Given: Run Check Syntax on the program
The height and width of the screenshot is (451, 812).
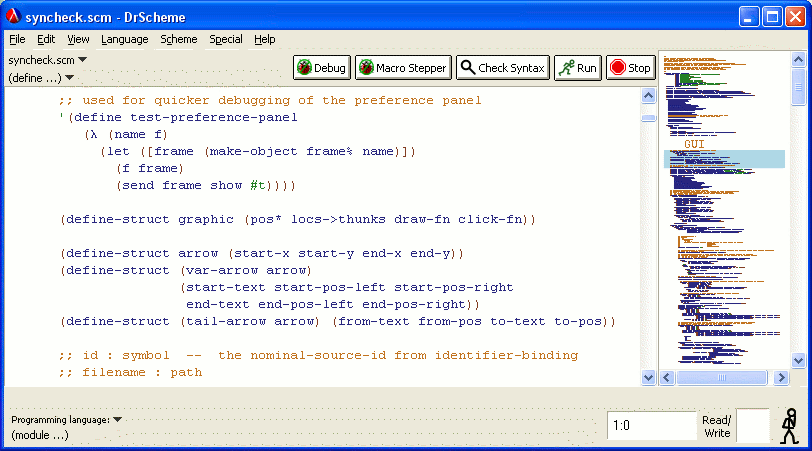Looking at the screenshot, I should click(502, 68).
